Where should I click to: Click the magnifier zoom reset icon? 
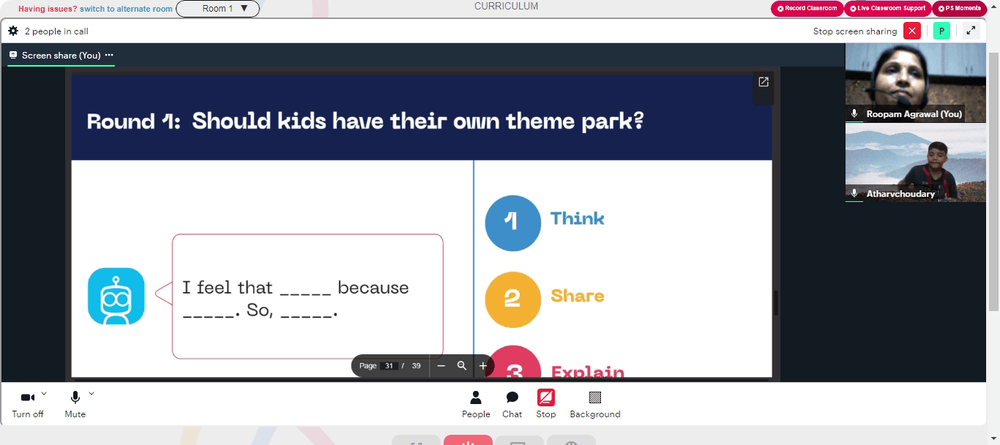tap(462, 366)
